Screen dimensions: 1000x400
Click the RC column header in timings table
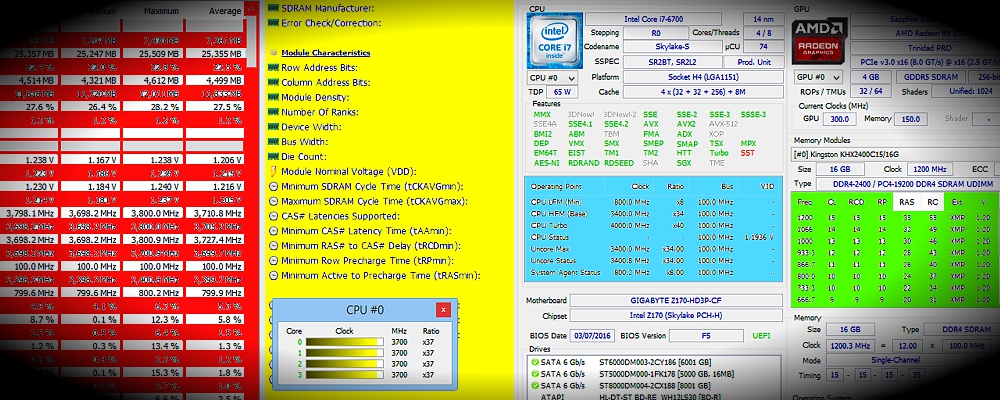pyautogui.click(x=933, y=202)
